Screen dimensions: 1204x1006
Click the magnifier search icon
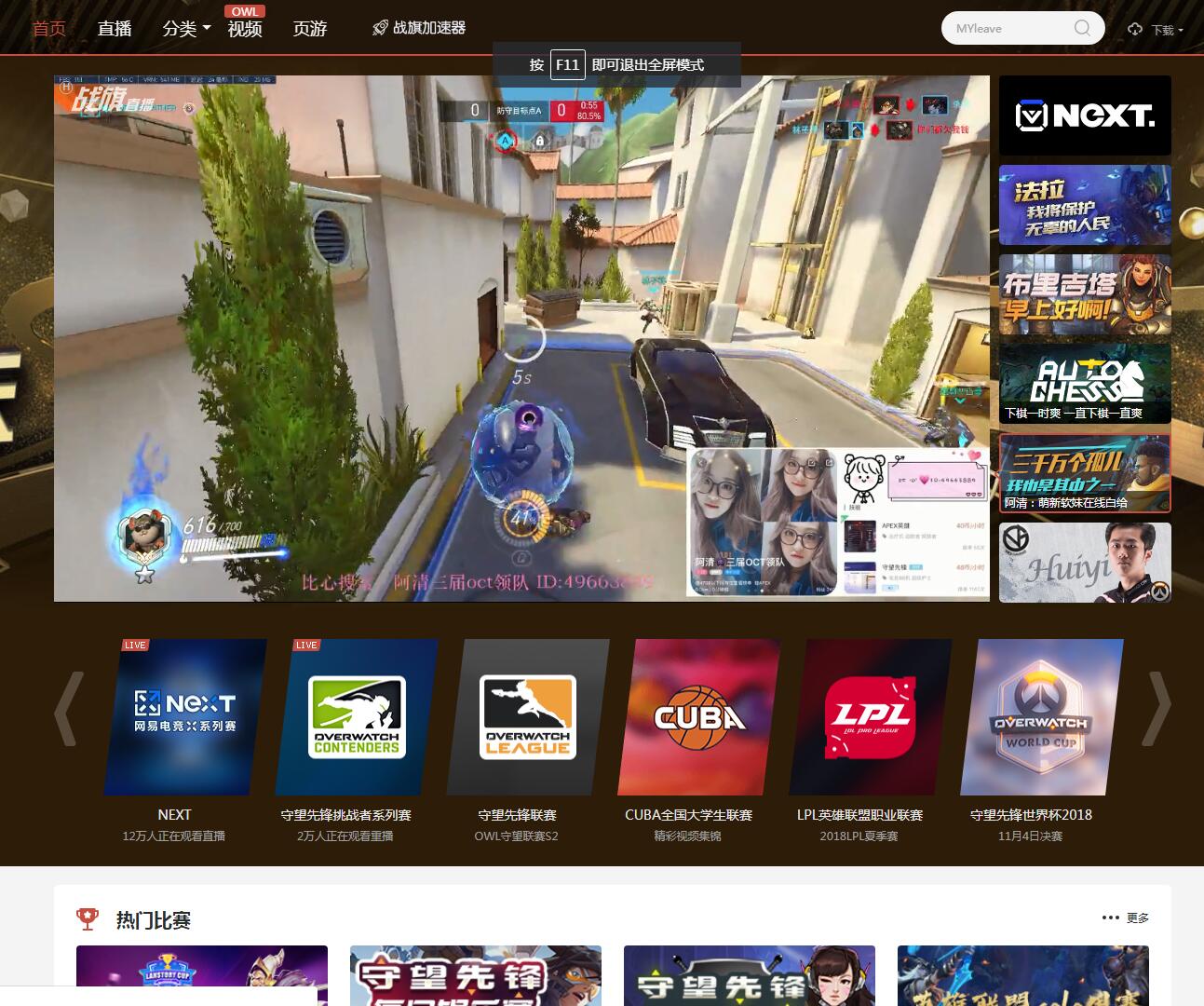[1082, 28]
